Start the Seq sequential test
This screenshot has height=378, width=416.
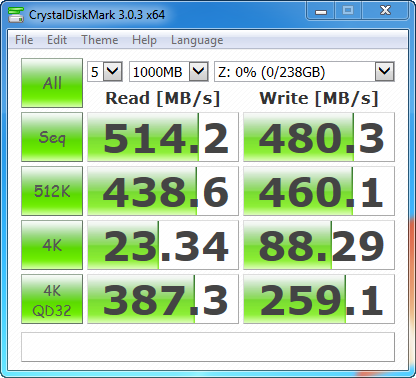(52, 137)
